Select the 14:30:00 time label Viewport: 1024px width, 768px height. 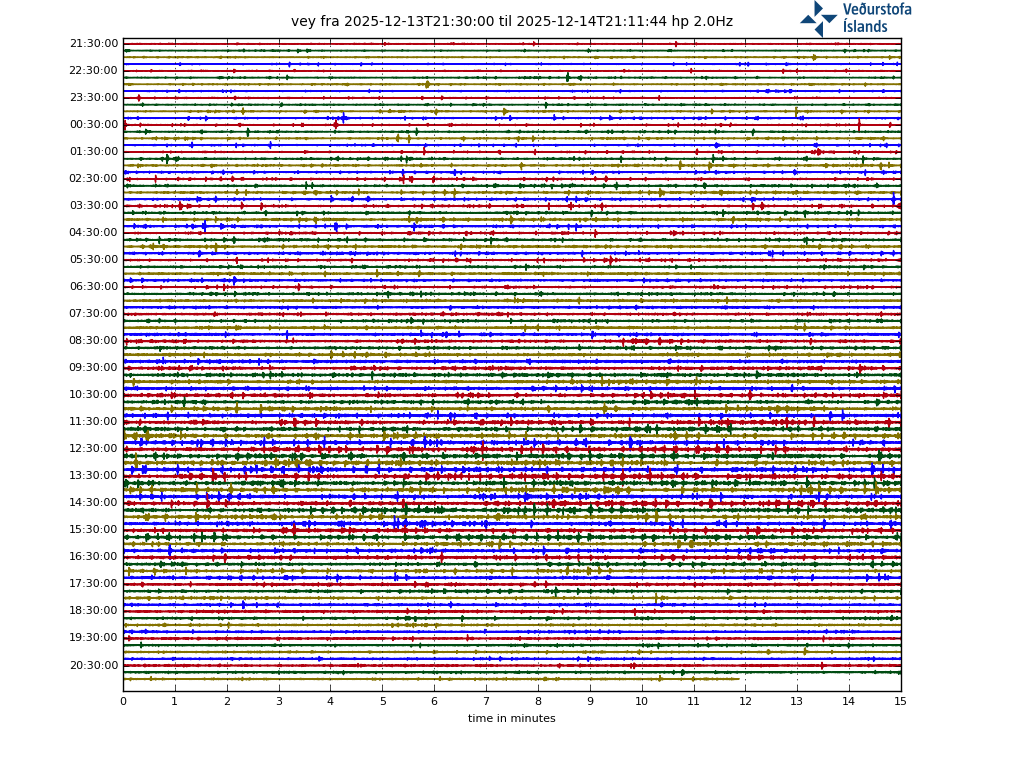[x=94, y=503]
